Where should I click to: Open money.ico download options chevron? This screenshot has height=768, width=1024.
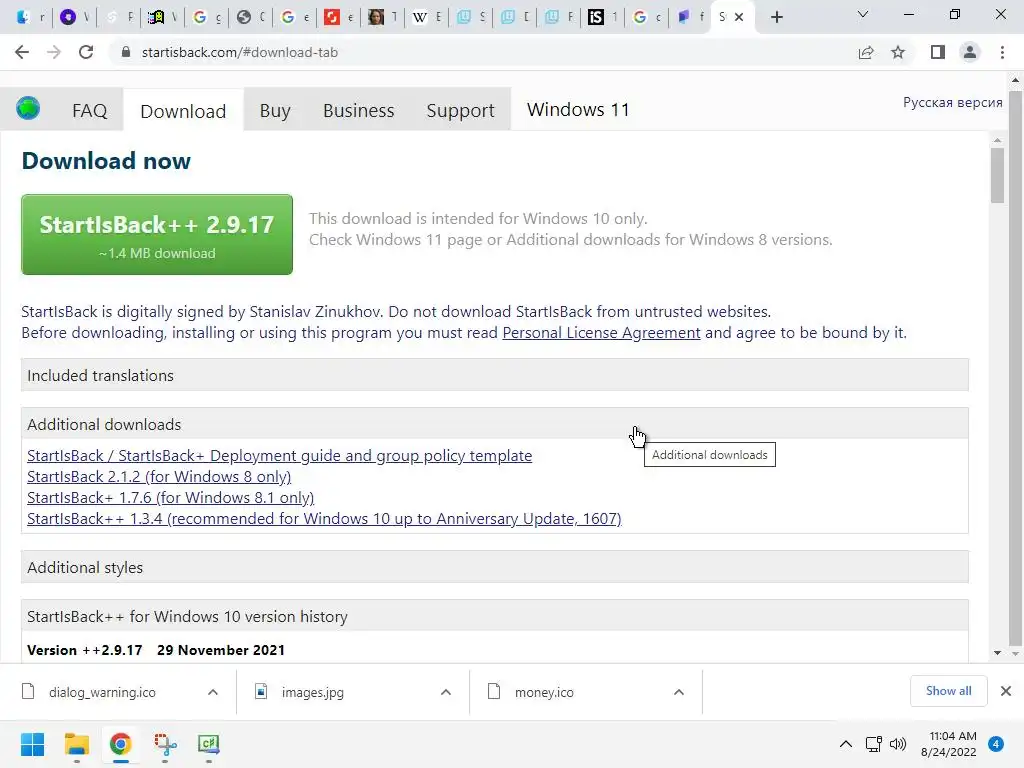tap(679, 692)
